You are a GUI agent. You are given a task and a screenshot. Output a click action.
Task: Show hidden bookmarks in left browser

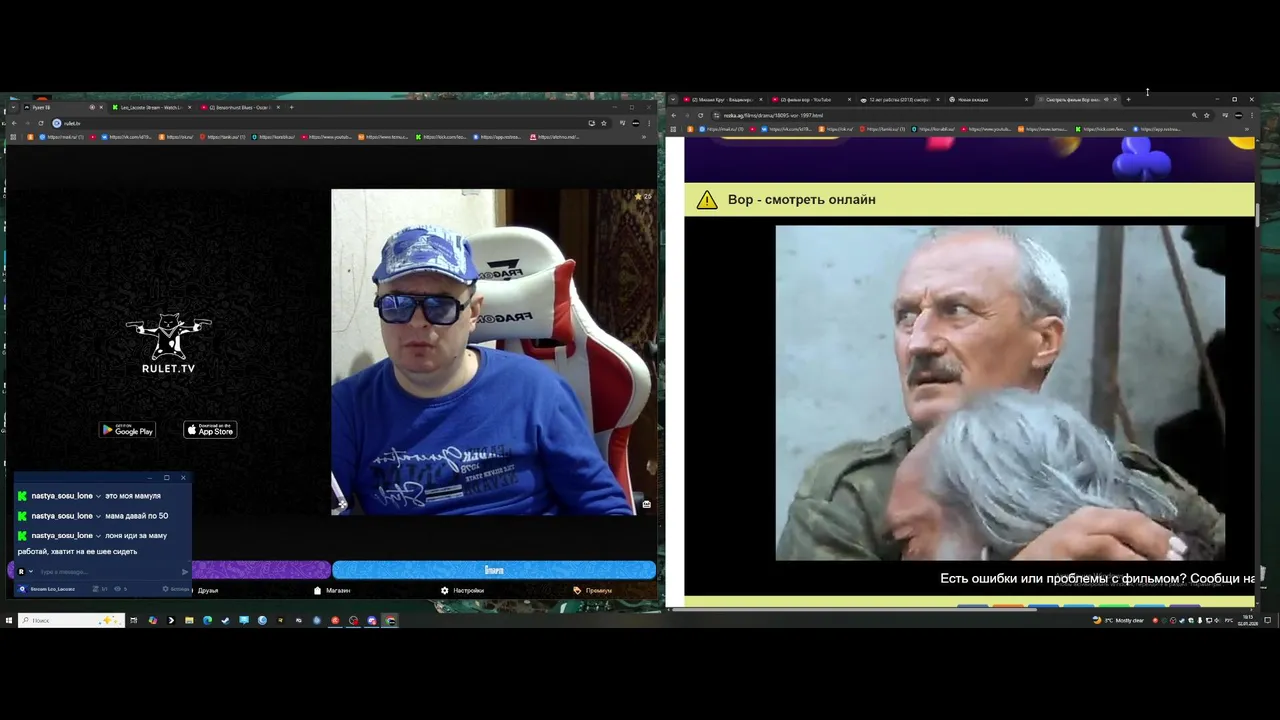coord(644,137)
